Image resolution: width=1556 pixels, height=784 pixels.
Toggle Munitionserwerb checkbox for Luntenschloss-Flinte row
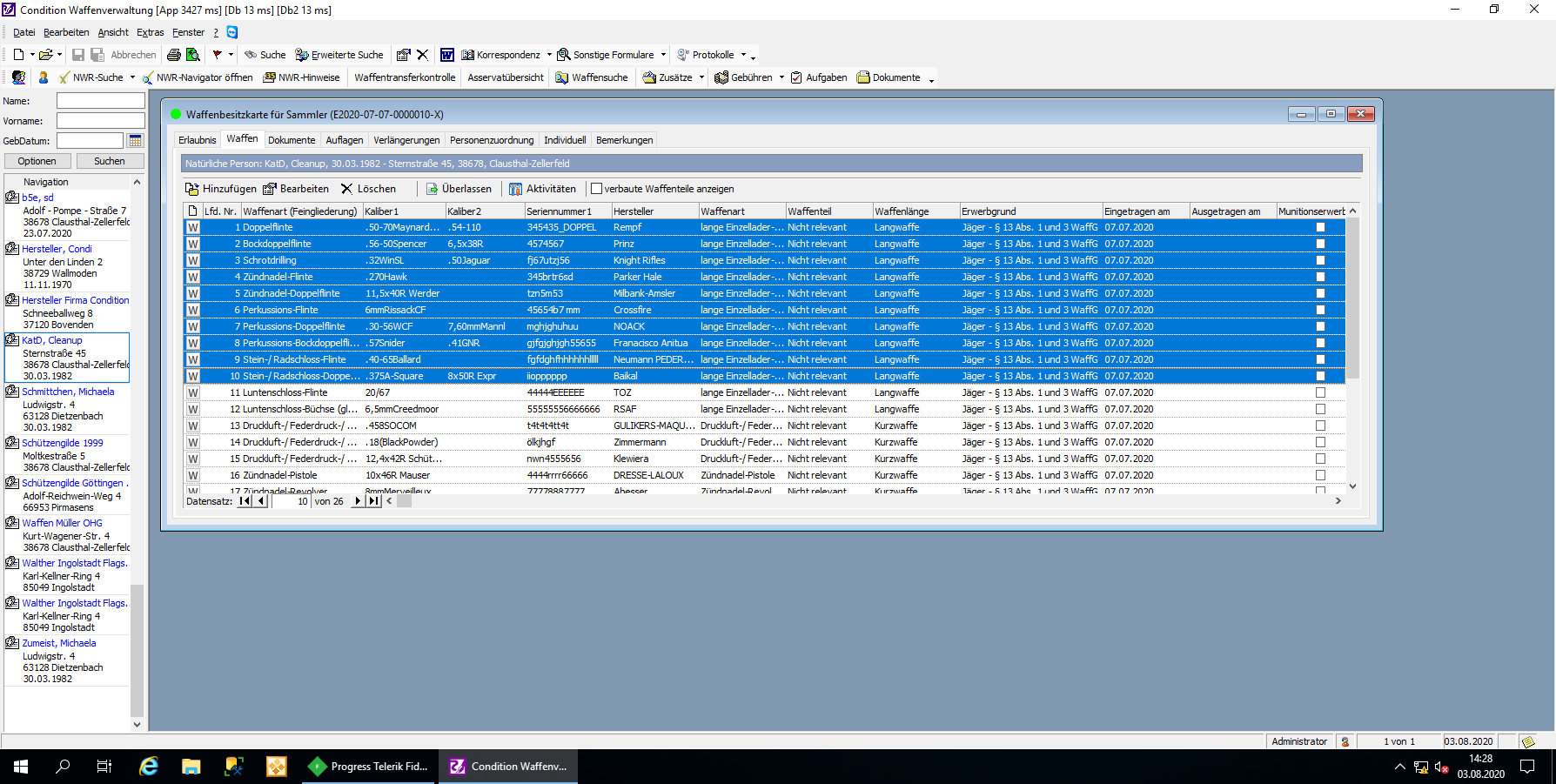click(1320, 392)
